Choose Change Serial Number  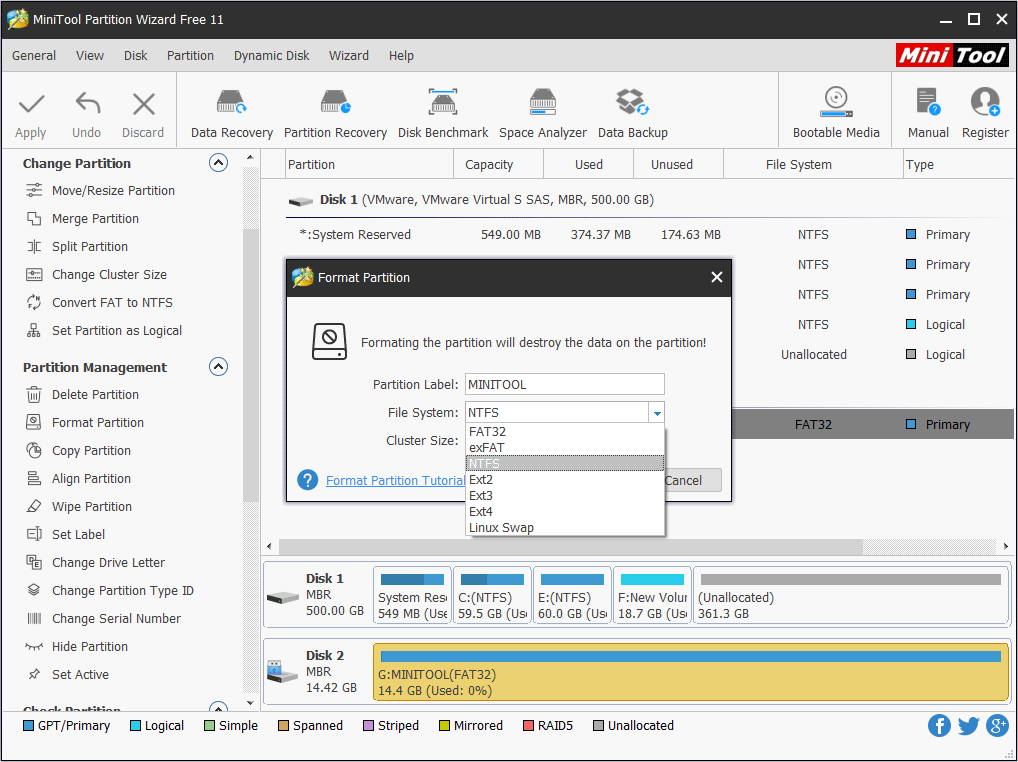[x=116, y=617]
